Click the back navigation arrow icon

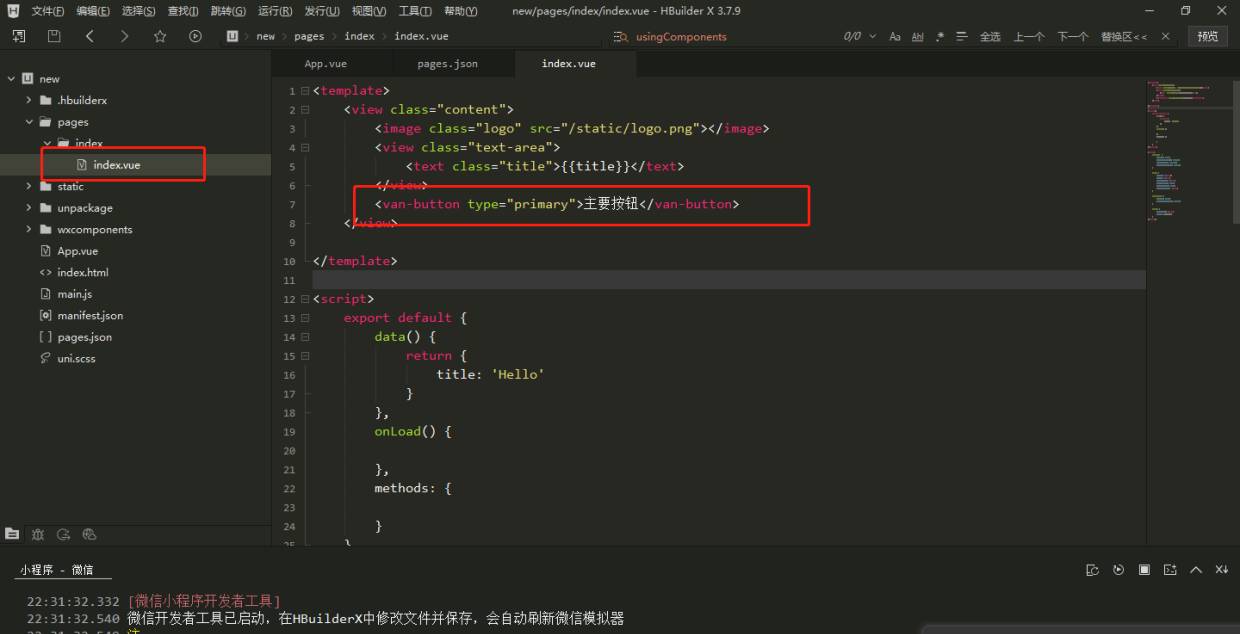[x=89, y=36]
